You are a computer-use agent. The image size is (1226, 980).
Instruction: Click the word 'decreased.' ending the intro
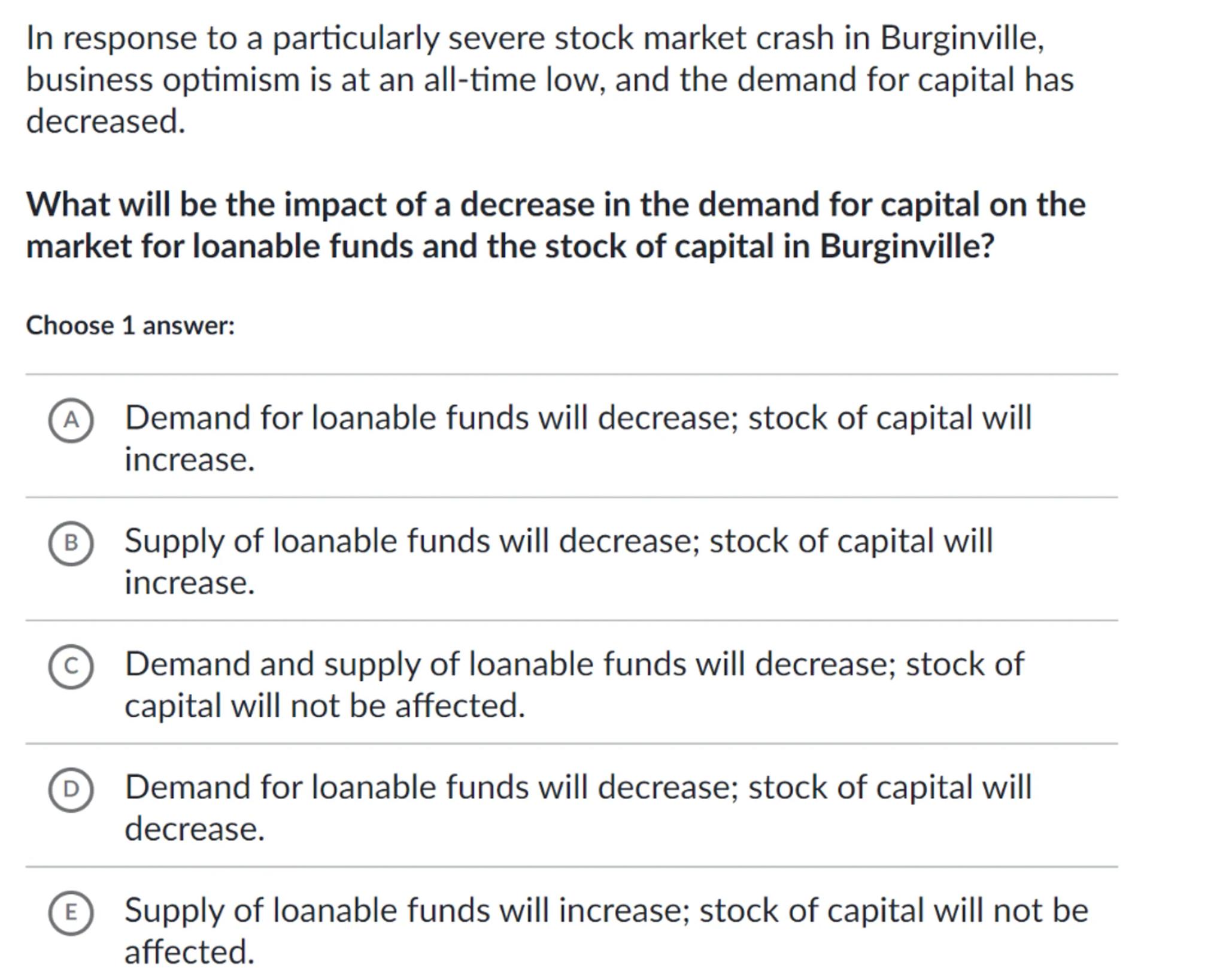click(106, 122)
